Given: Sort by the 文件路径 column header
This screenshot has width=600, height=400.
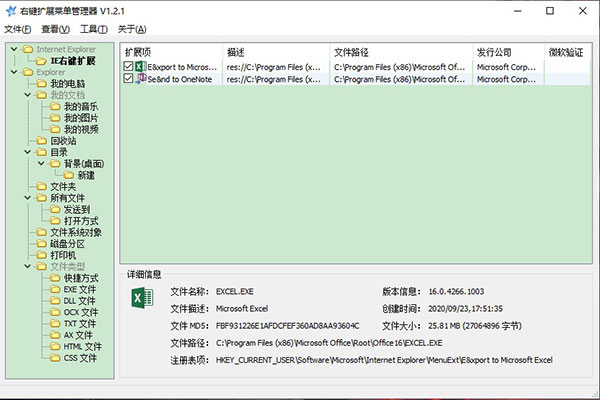Looking at the screenshot, I should 401,52.
